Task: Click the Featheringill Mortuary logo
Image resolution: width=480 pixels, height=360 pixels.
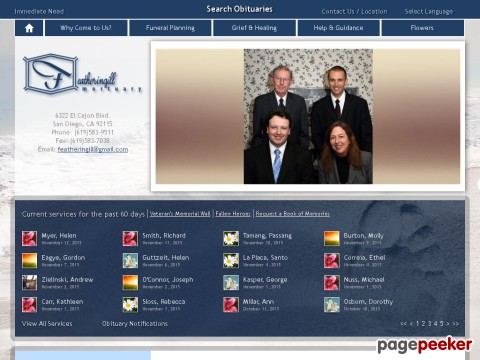Action: 83,74
